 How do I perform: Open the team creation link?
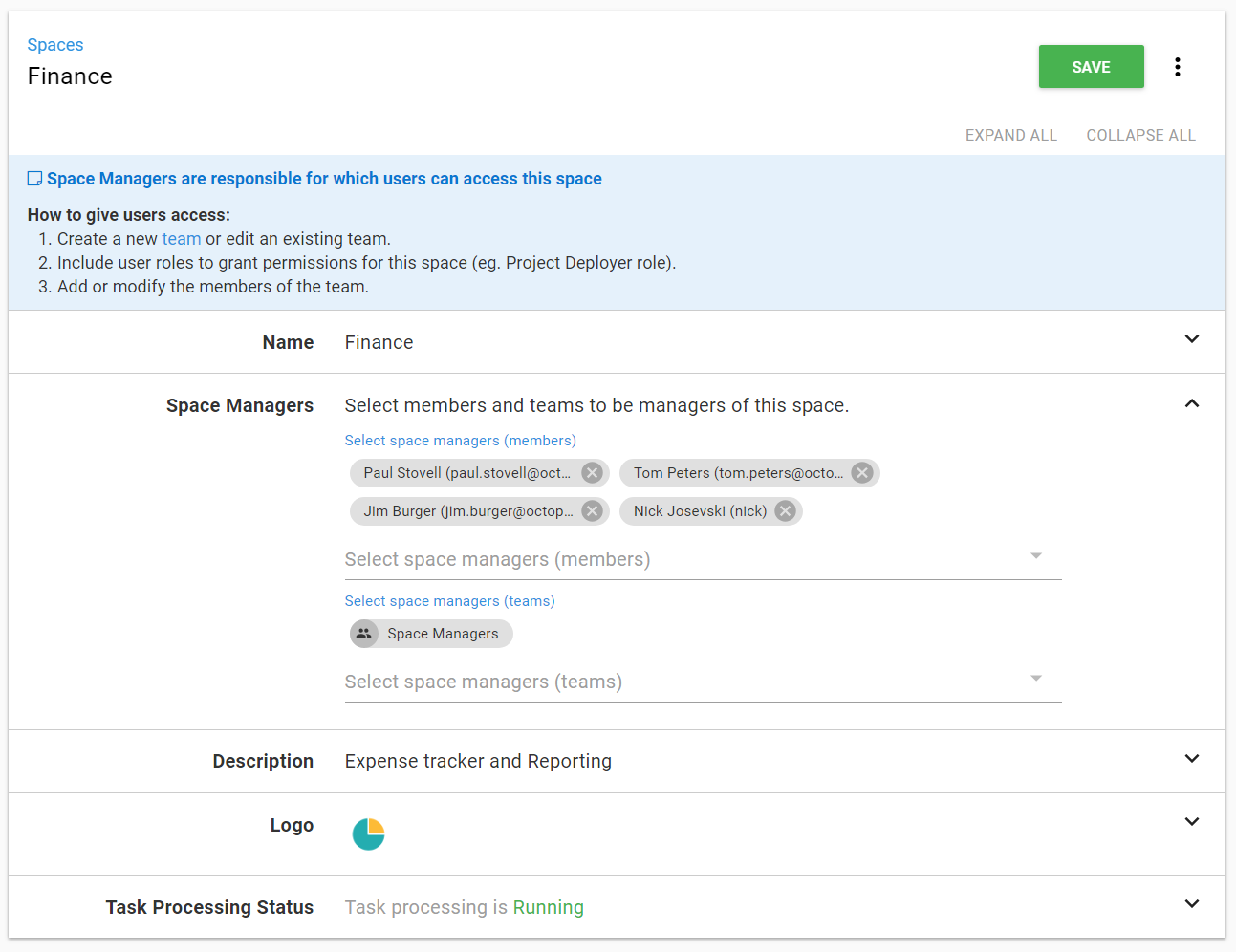point(182,238)
